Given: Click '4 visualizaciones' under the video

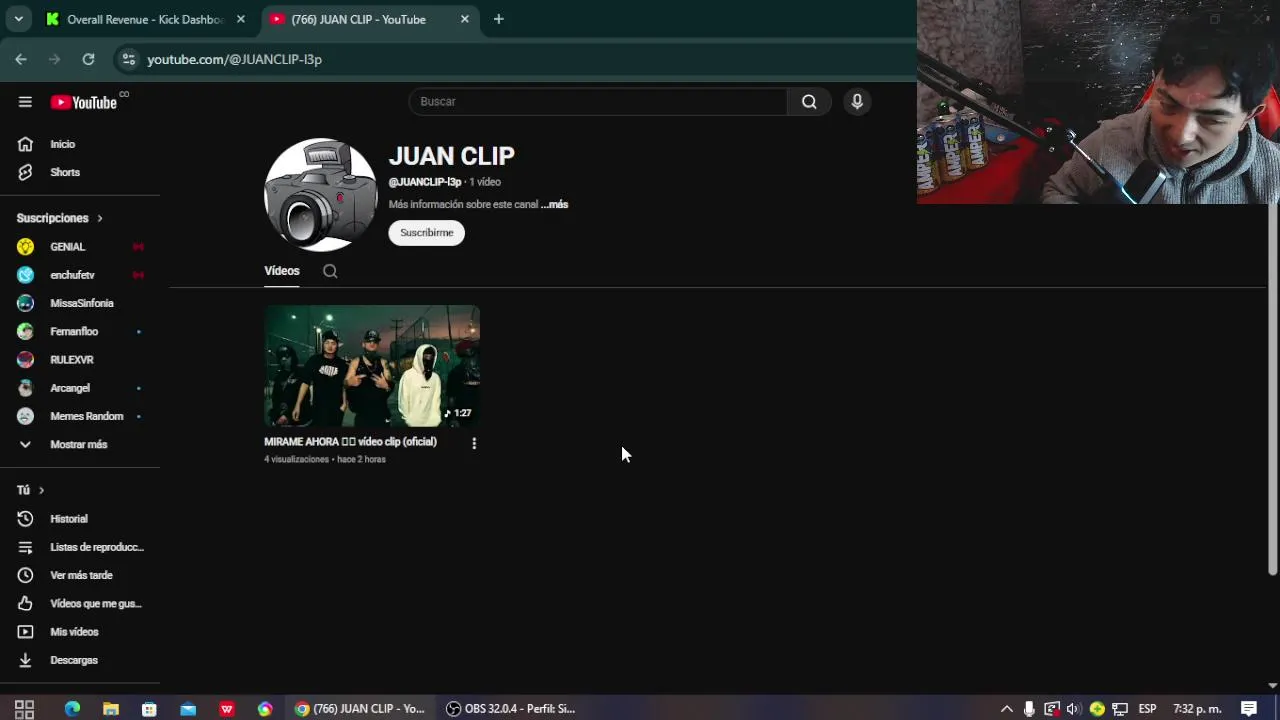Looking at the screenshot, I should tap(296, 459).
